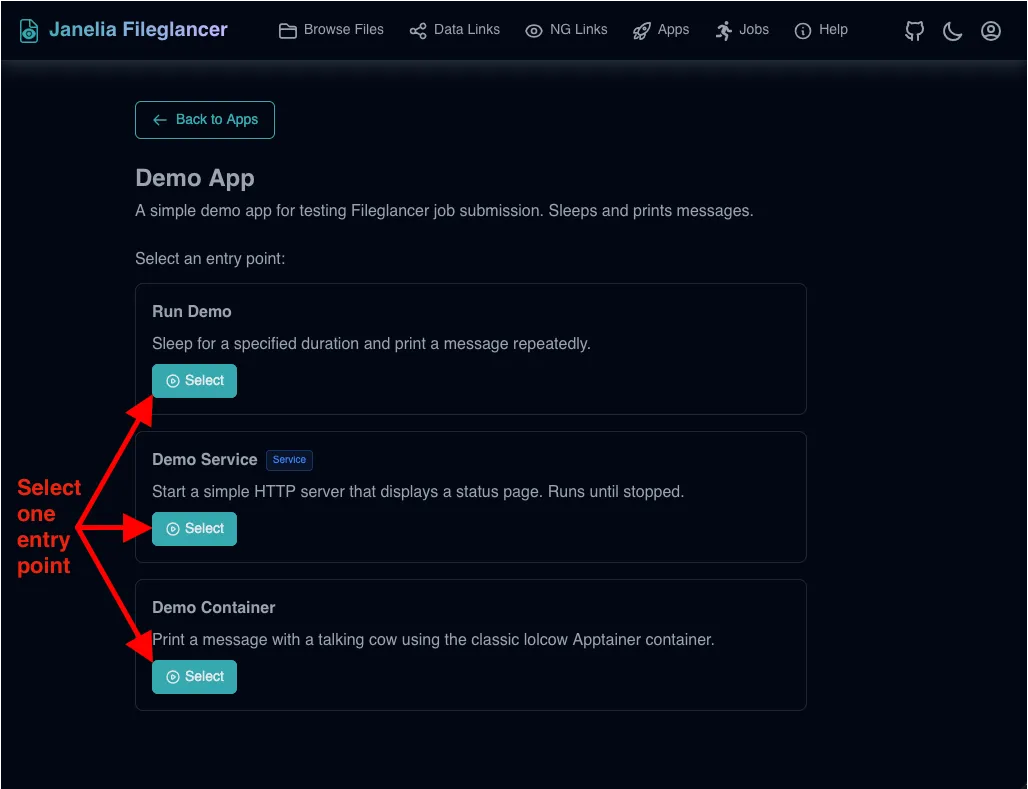Screen dimensions: 1028x789
Task: Click the Janelia Fileglancer logo icon
Action: [x=30, y=30]
